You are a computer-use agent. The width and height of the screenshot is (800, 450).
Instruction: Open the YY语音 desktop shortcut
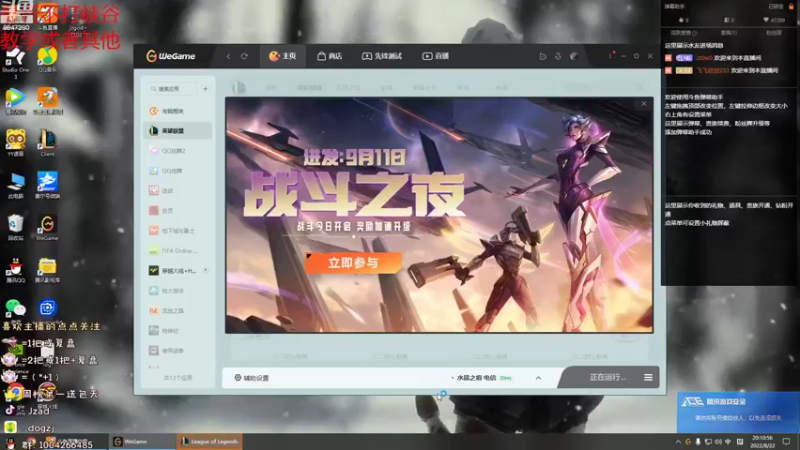(16, 142)
